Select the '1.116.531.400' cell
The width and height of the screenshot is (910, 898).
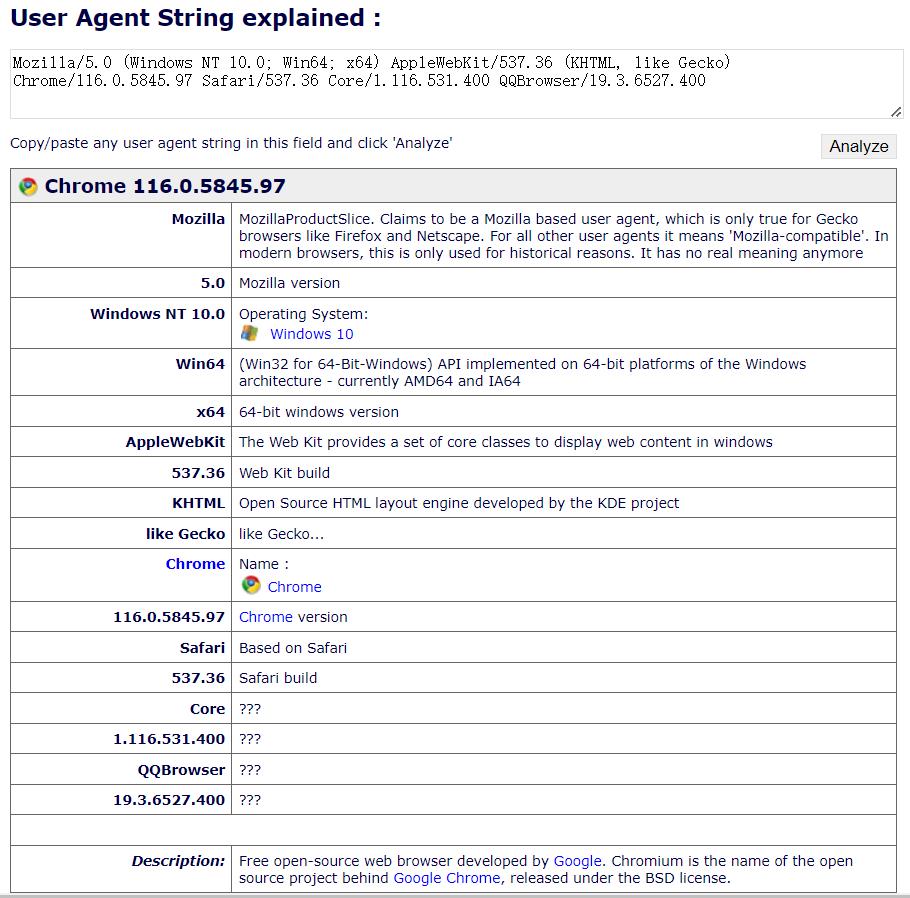(121, 738)
